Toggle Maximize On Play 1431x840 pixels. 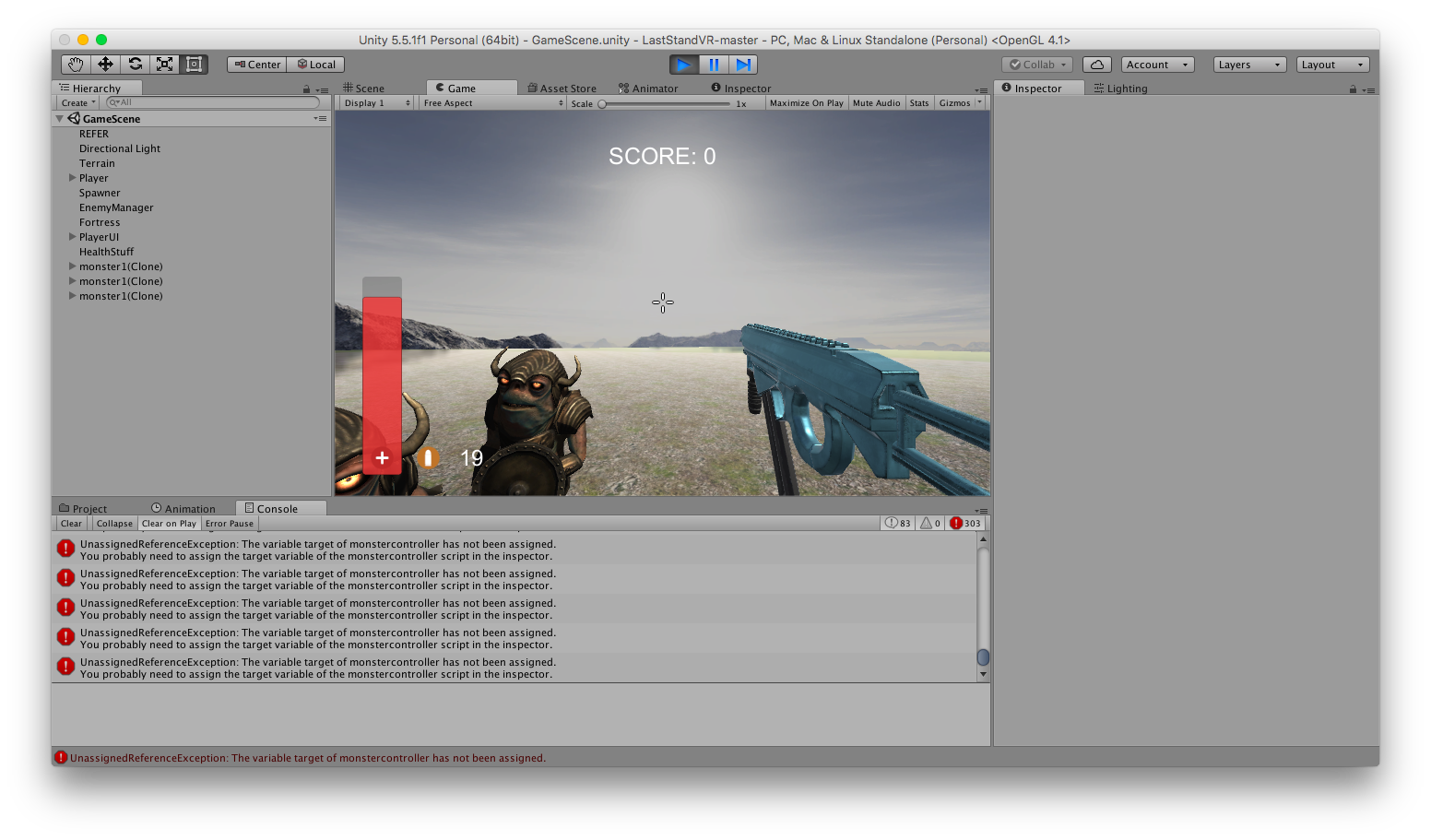click(x=807, y=103)
